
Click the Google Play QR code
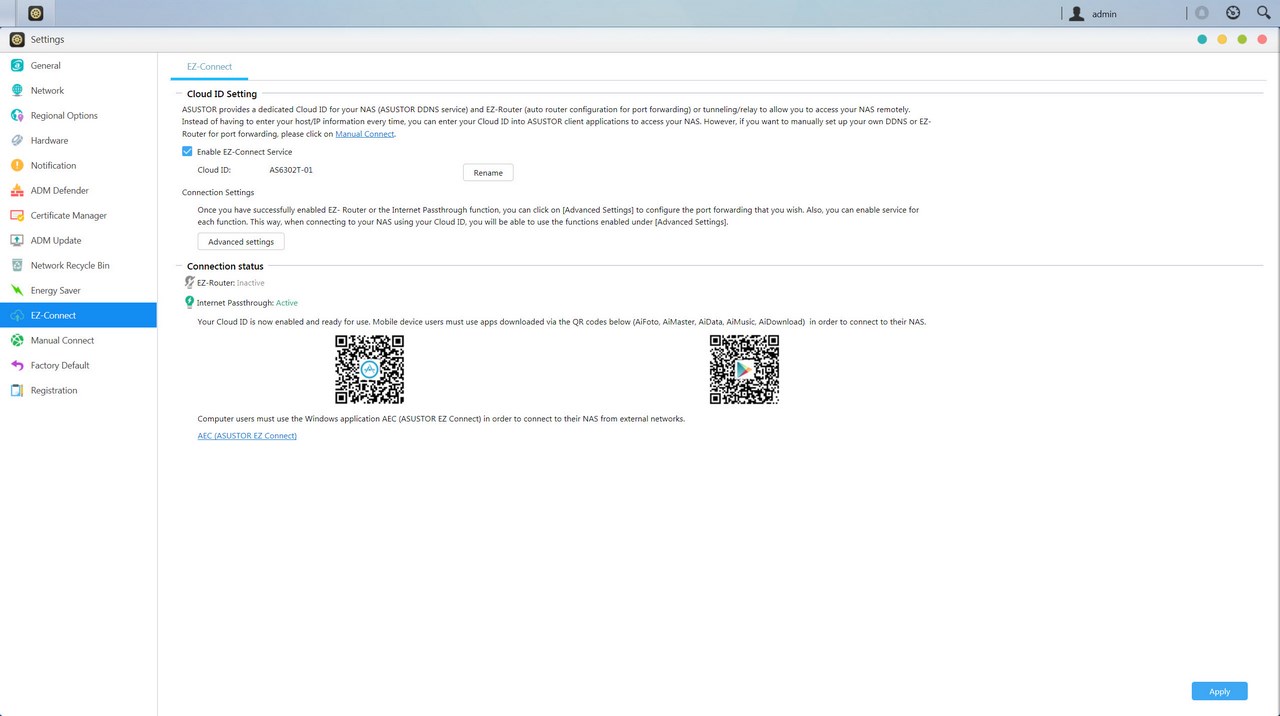pyautogui.click(x=744, y=370)
